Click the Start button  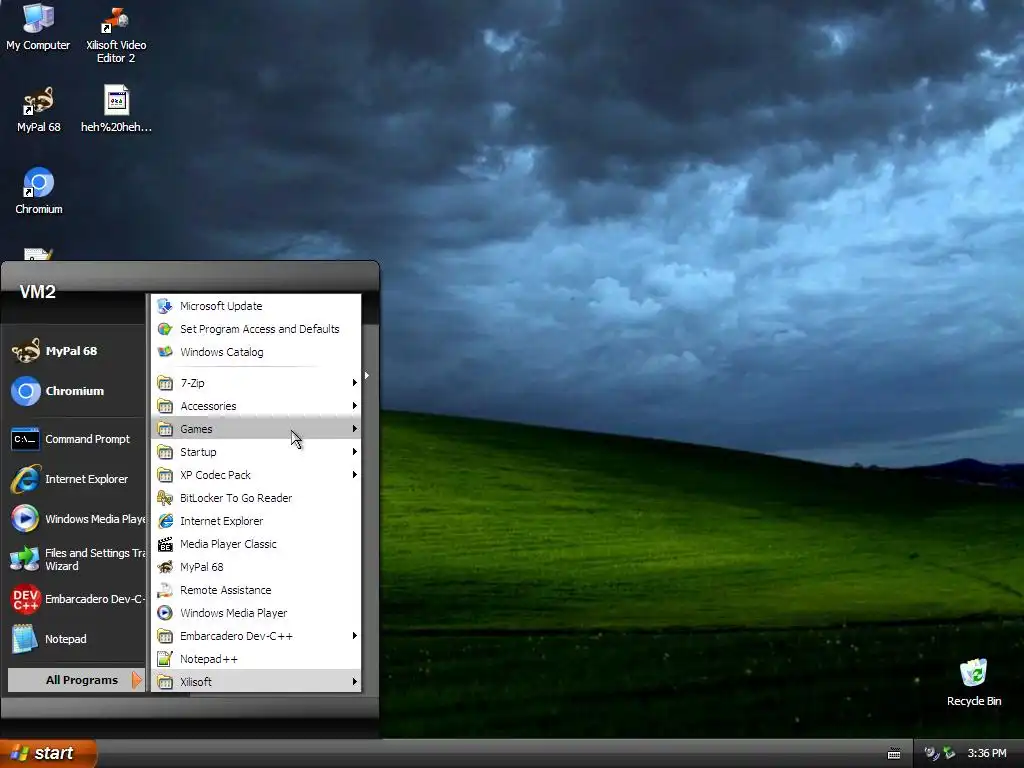coord(48,753)
